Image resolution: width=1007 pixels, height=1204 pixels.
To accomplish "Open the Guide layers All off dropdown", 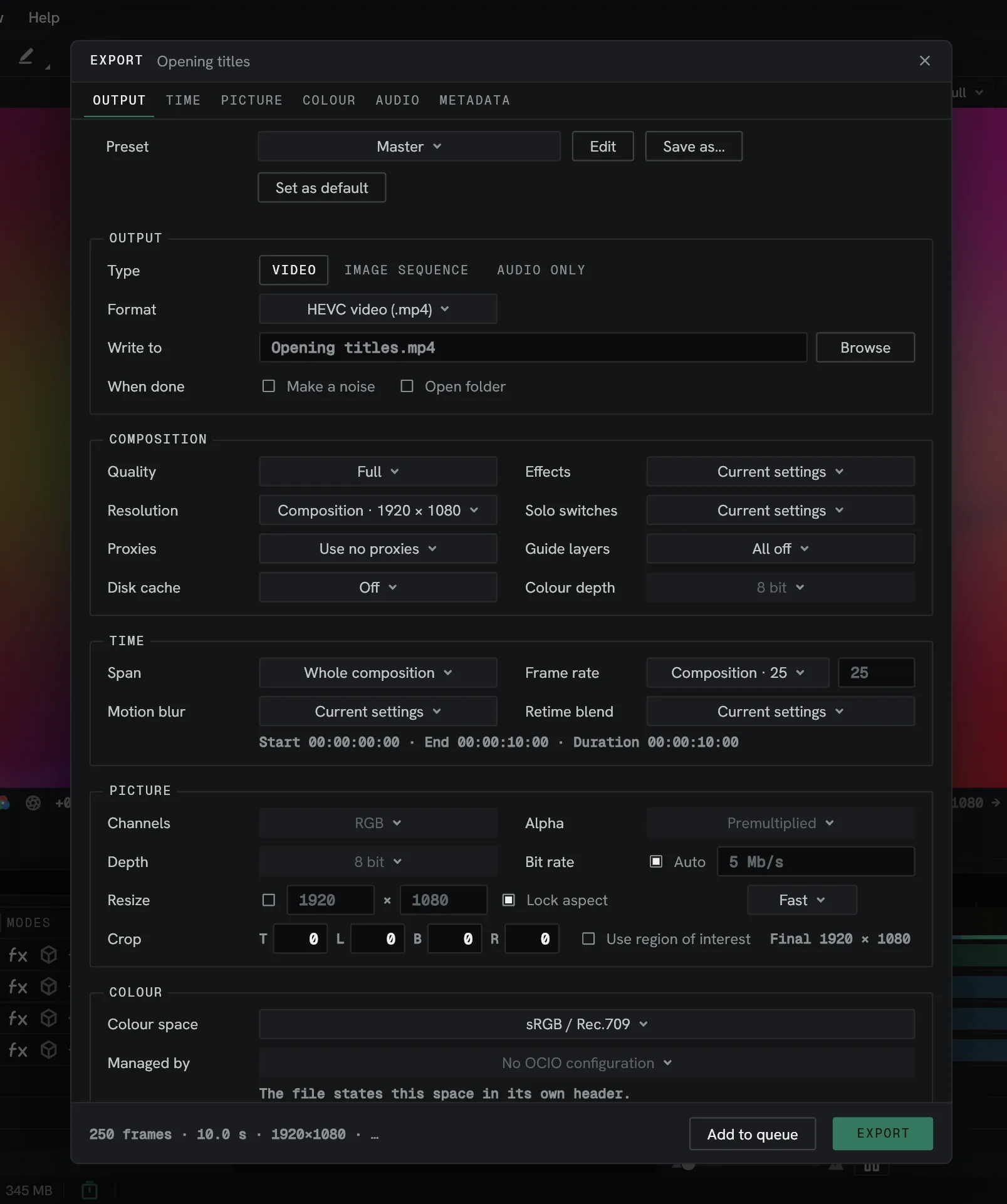I will (x=781, y=549).
